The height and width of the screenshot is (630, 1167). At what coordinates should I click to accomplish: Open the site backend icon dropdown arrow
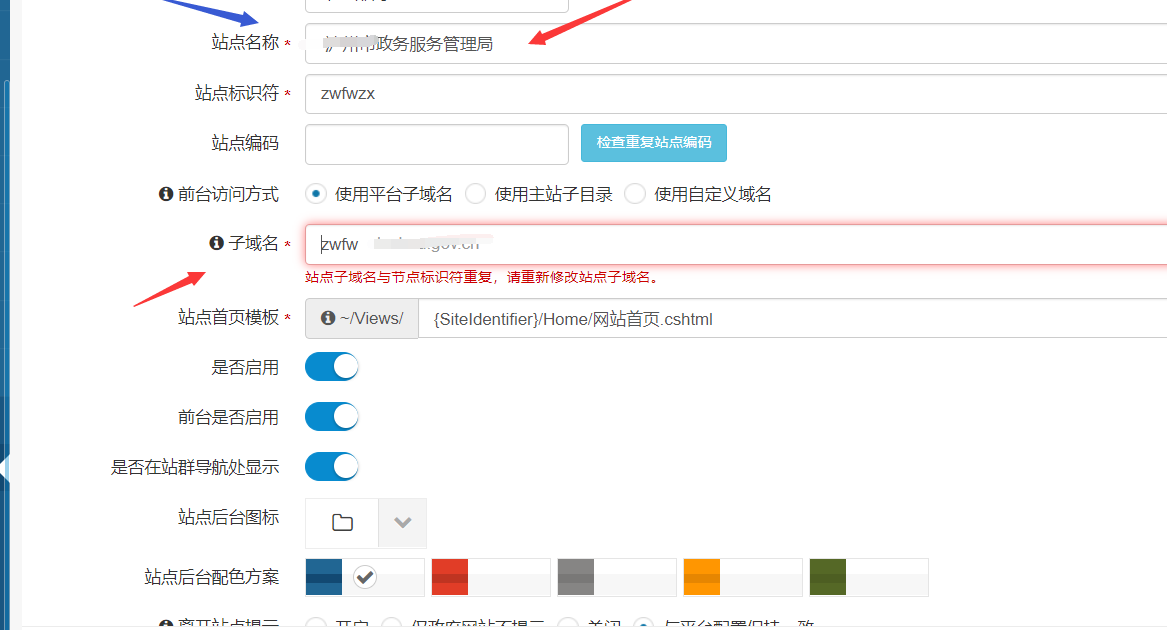point(403,523)
